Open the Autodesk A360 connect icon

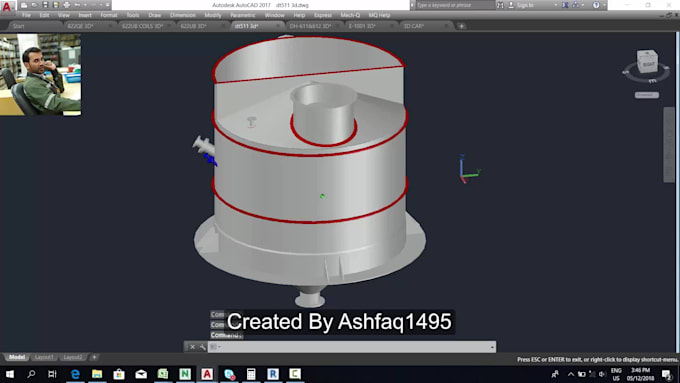coord(575,5)
